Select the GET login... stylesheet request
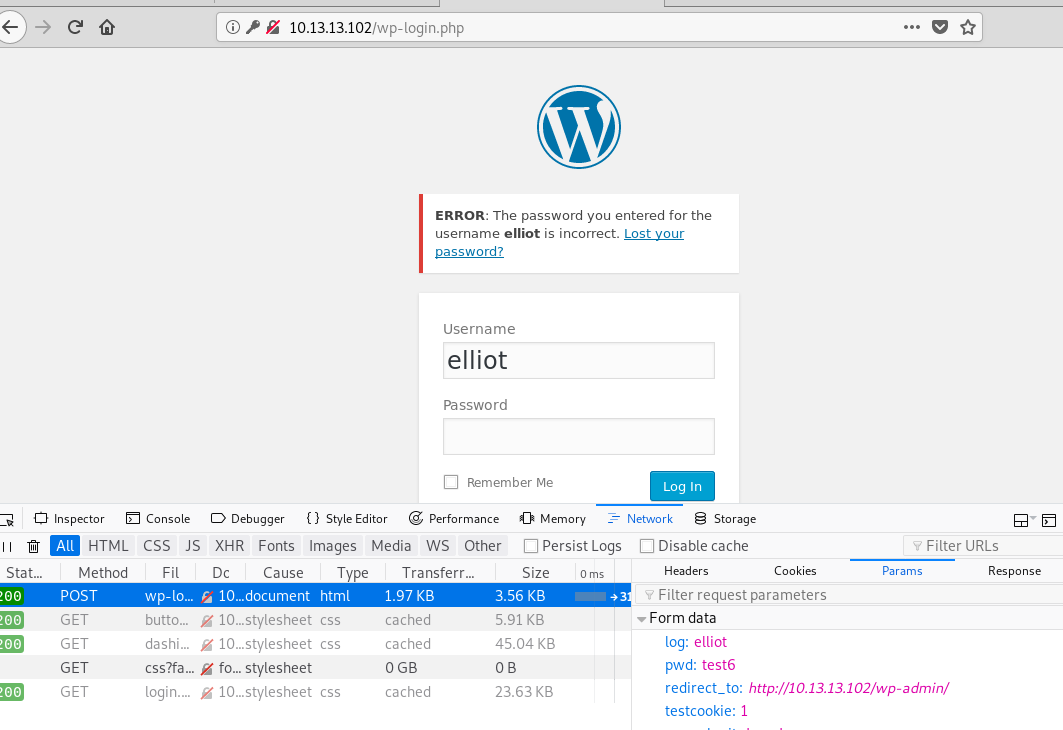 315,692
